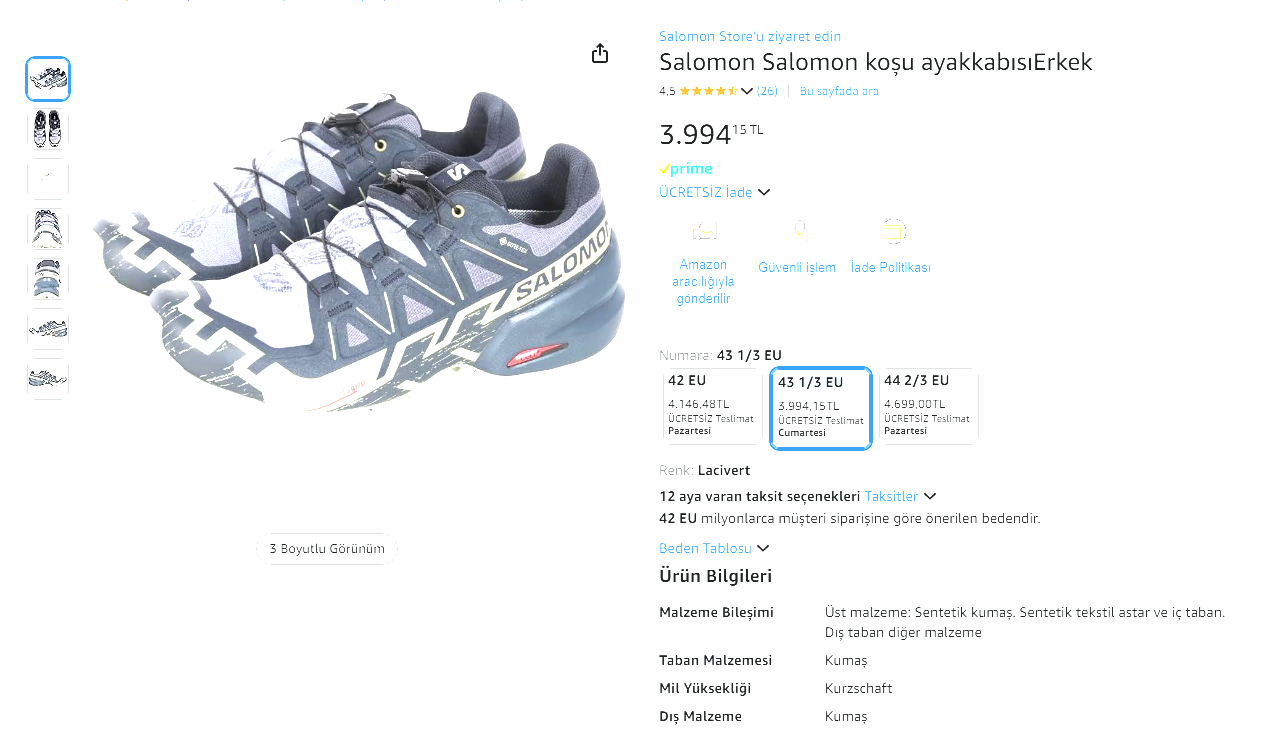Click the Amazon delivery truck icon

tap(704, 231)
